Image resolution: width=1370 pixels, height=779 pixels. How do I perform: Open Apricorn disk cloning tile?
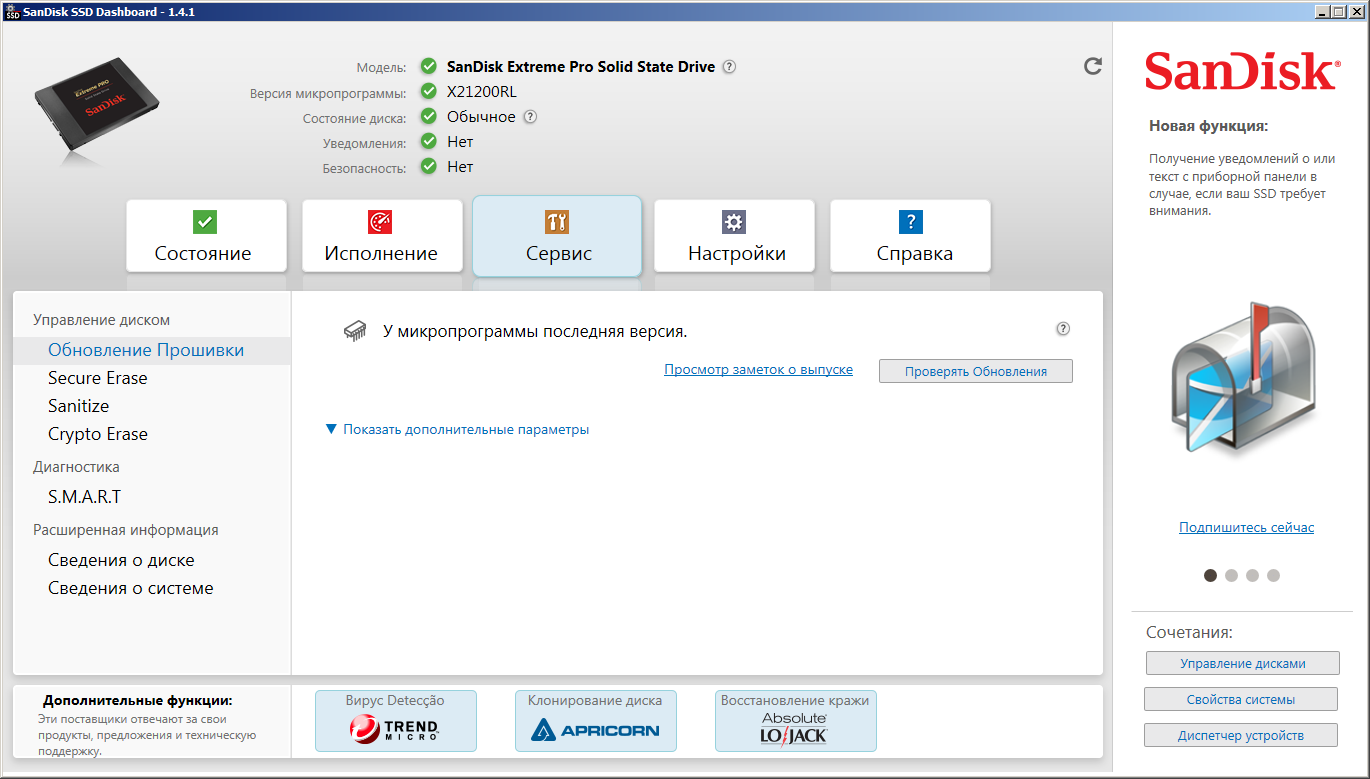pyautogui.click(x=595, y=721)
